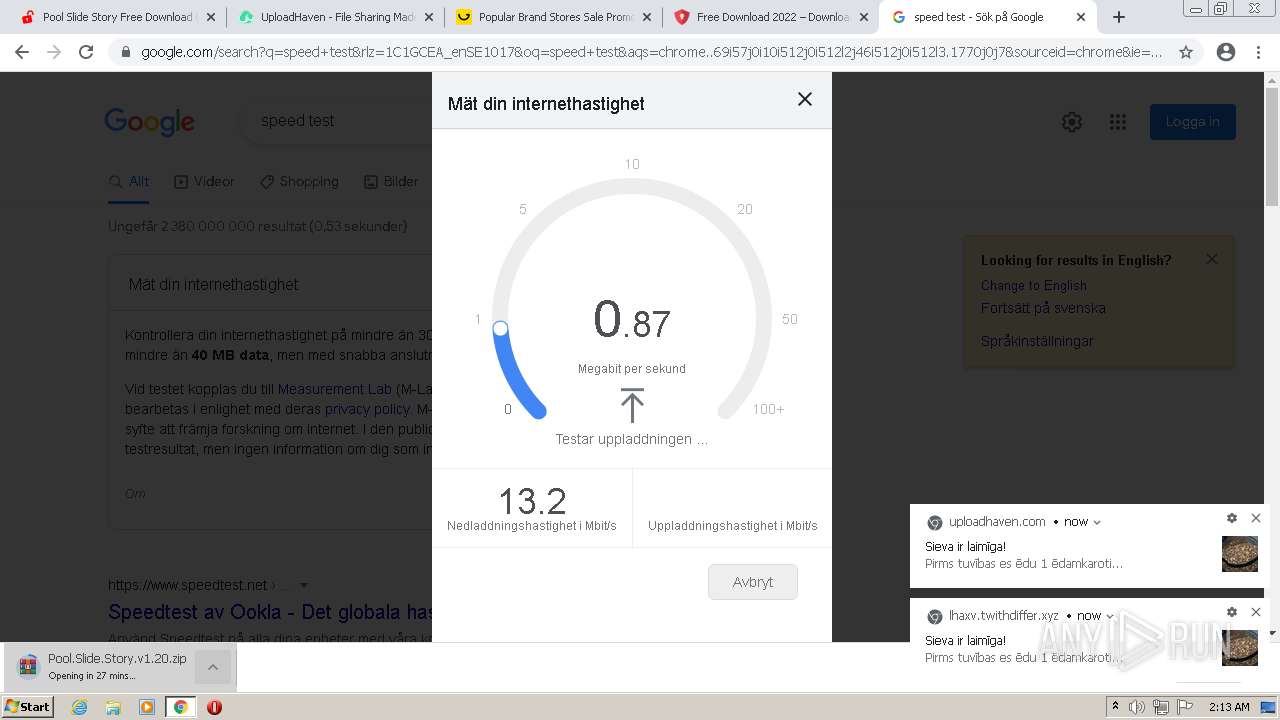1280x720 pixels.
Task: Bookmark this page with the star icon
Action: click(x=1186, y=52)
